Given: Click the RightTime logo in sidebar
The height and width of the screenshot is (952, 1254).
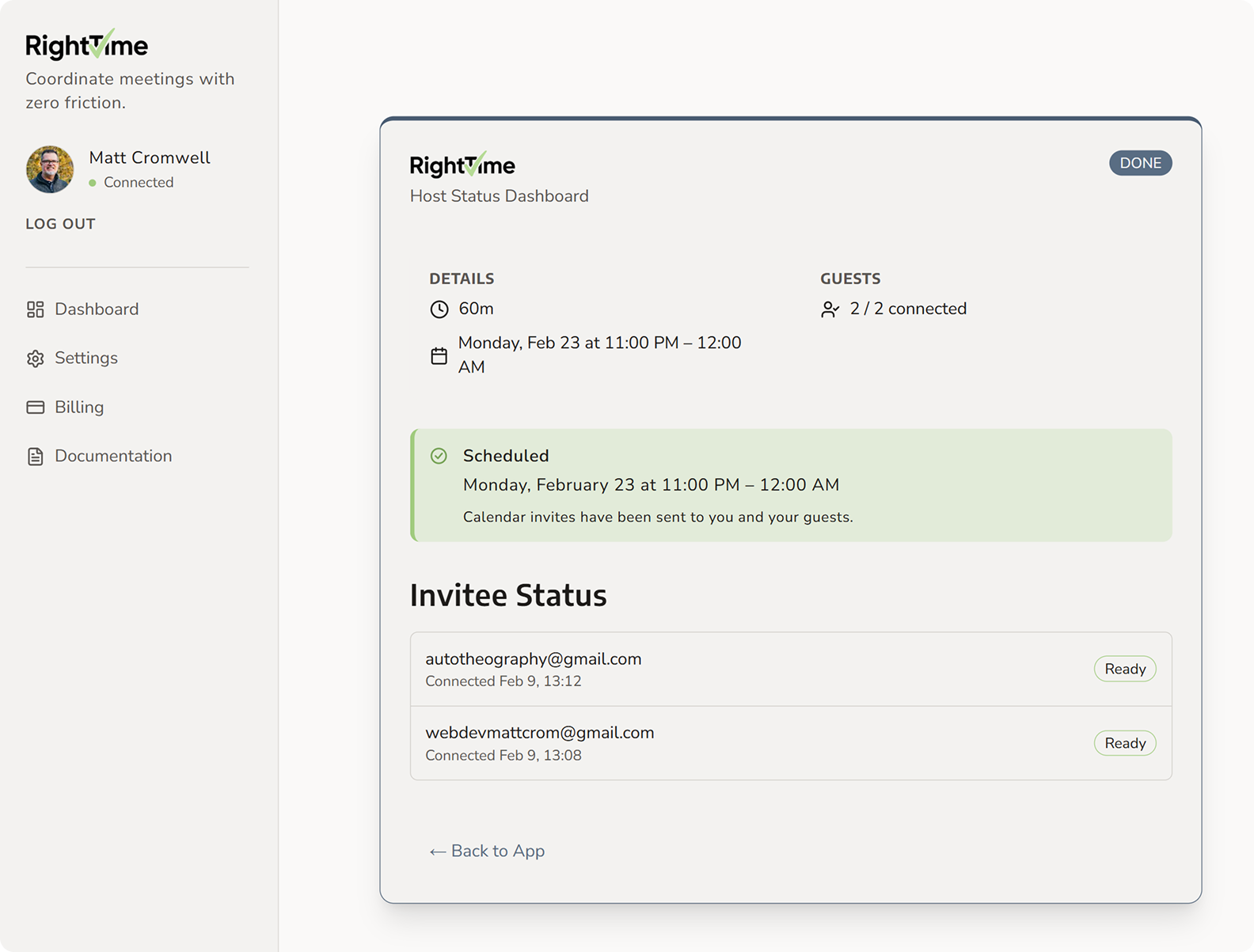Looking at the screenshot, I should (87, 45).
